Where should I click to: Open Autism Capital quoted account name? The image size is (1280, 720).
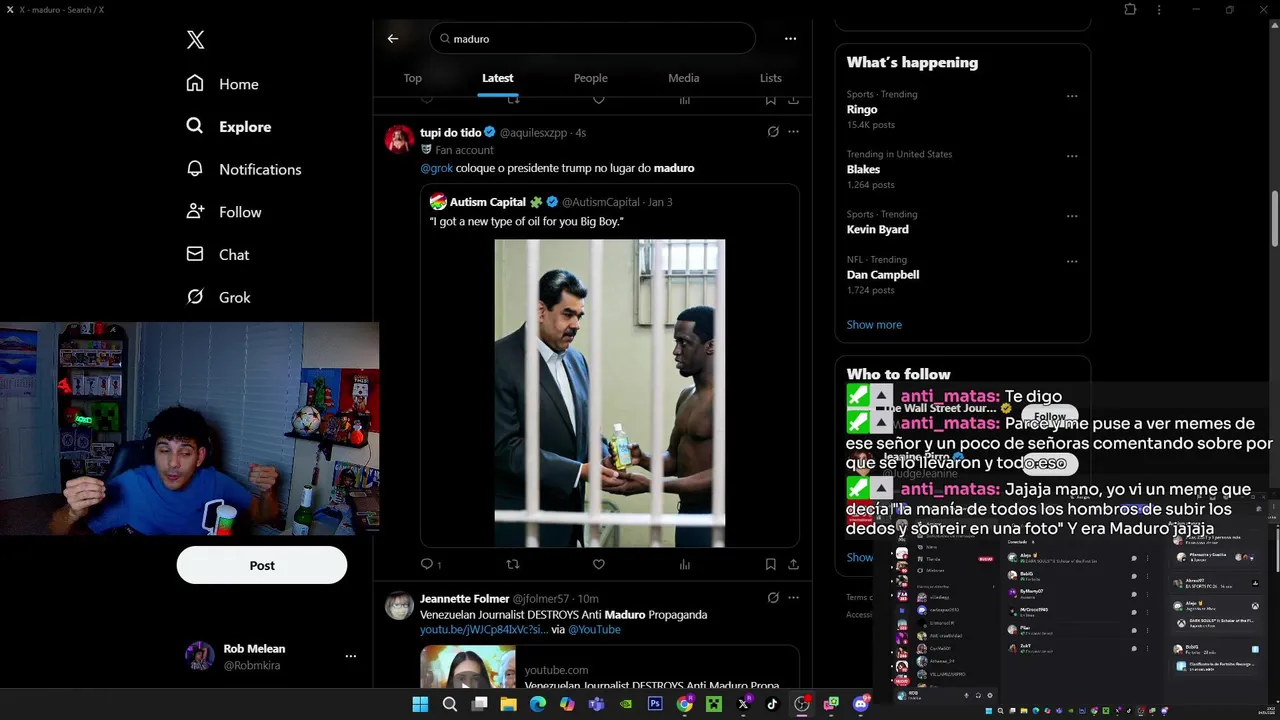click(488, 202)
